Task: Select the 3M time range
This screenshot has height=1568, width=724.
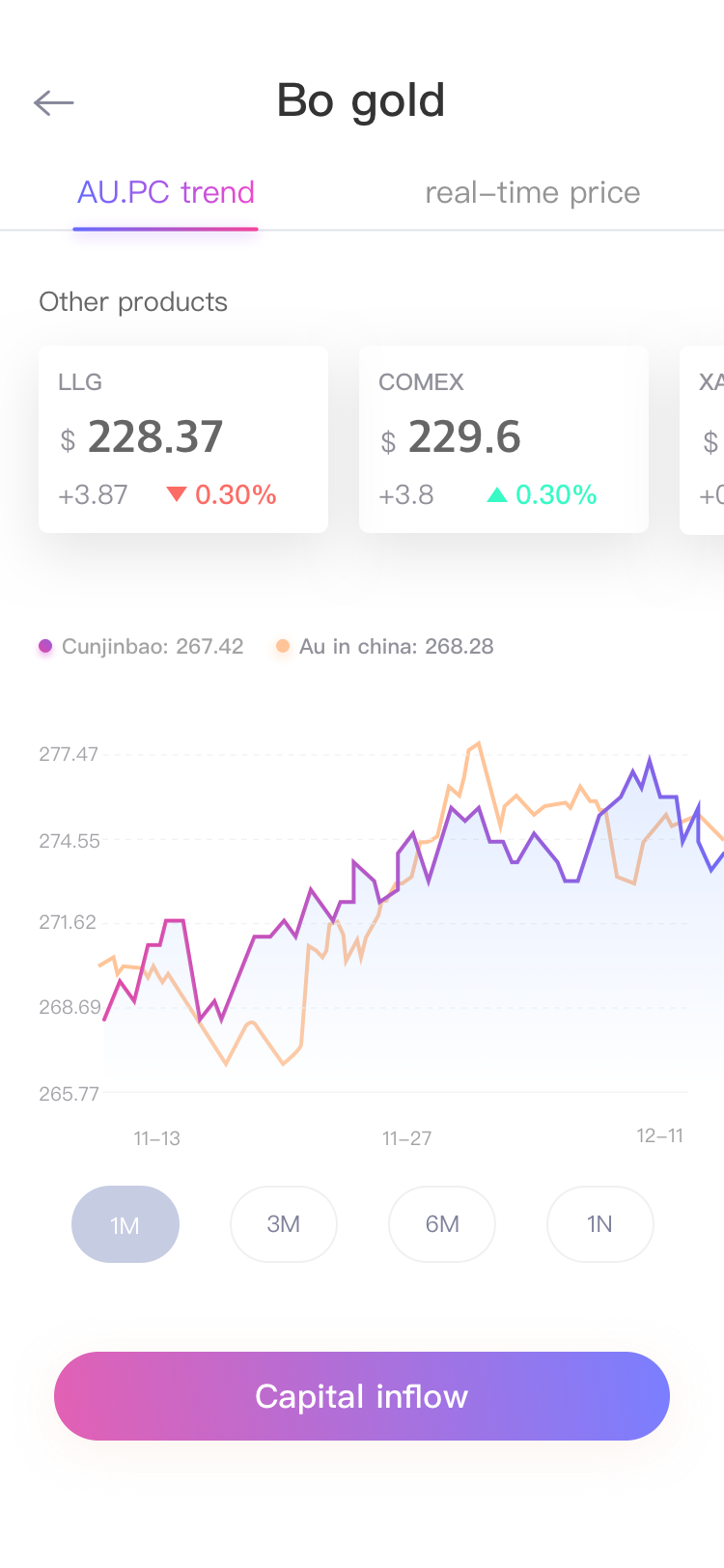Action: click(284, 1224)
